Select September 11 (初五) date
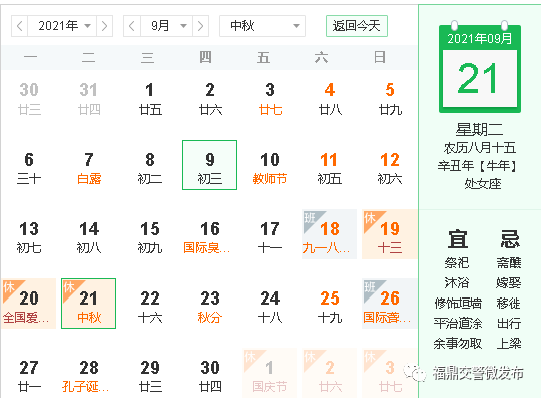This screenshot has width=541, height=398. click(330, 168)
